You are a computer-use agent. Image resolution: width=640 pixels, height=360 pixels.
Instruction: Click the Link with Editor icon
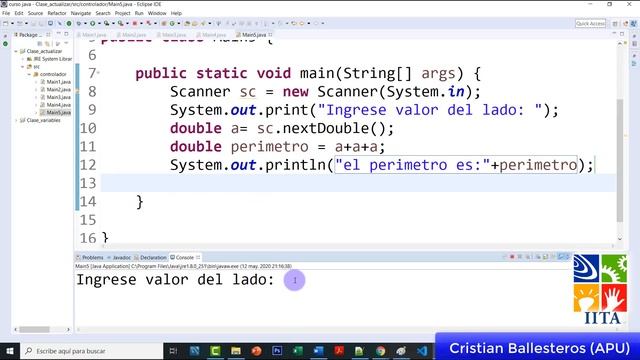click(48, 43)
